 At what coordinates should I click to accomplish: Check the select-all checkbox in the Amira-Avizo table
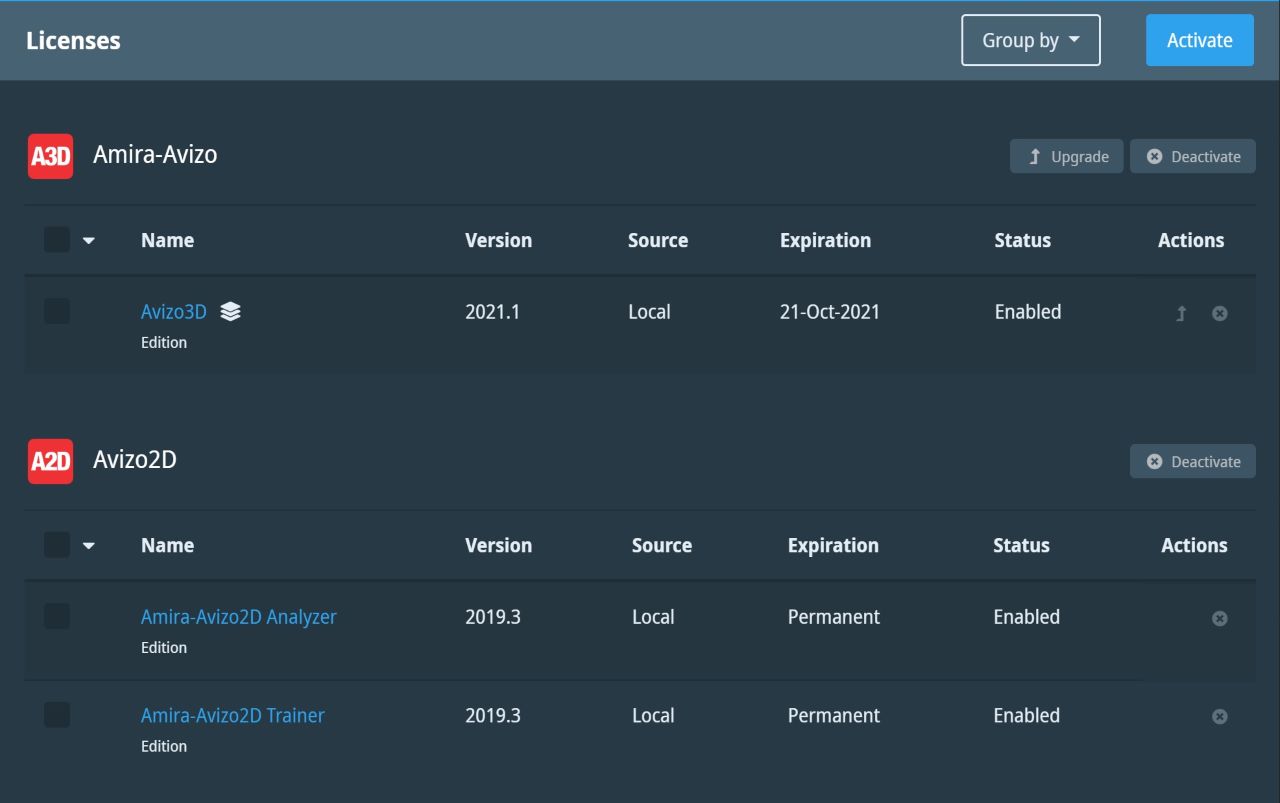click(57, 240)
